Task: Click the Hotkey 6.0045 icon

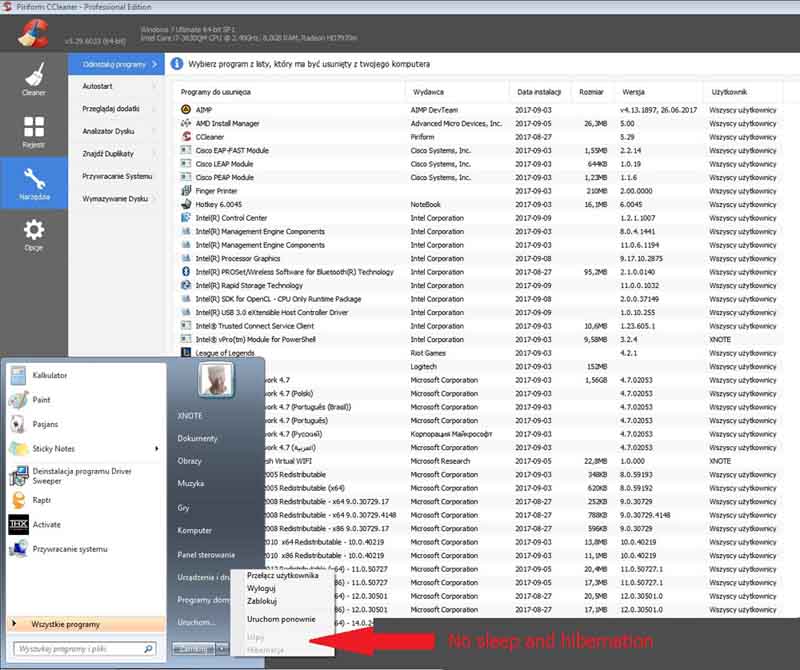Action: click(186, 204)
